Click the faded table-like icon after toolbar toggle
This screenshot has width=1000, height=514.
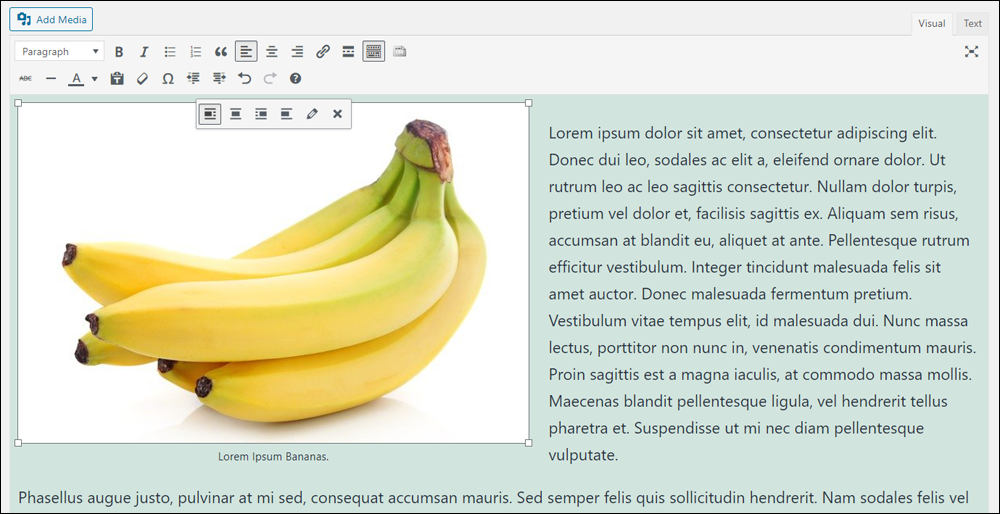[x=399, y=52]
